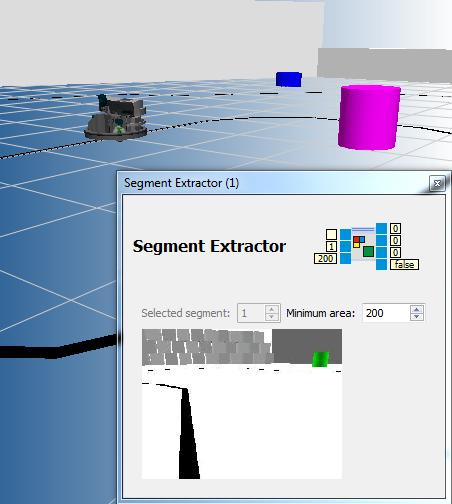The image size is (452, 504).
Task: Click the 200 input value on block
Action: (325, 259)
